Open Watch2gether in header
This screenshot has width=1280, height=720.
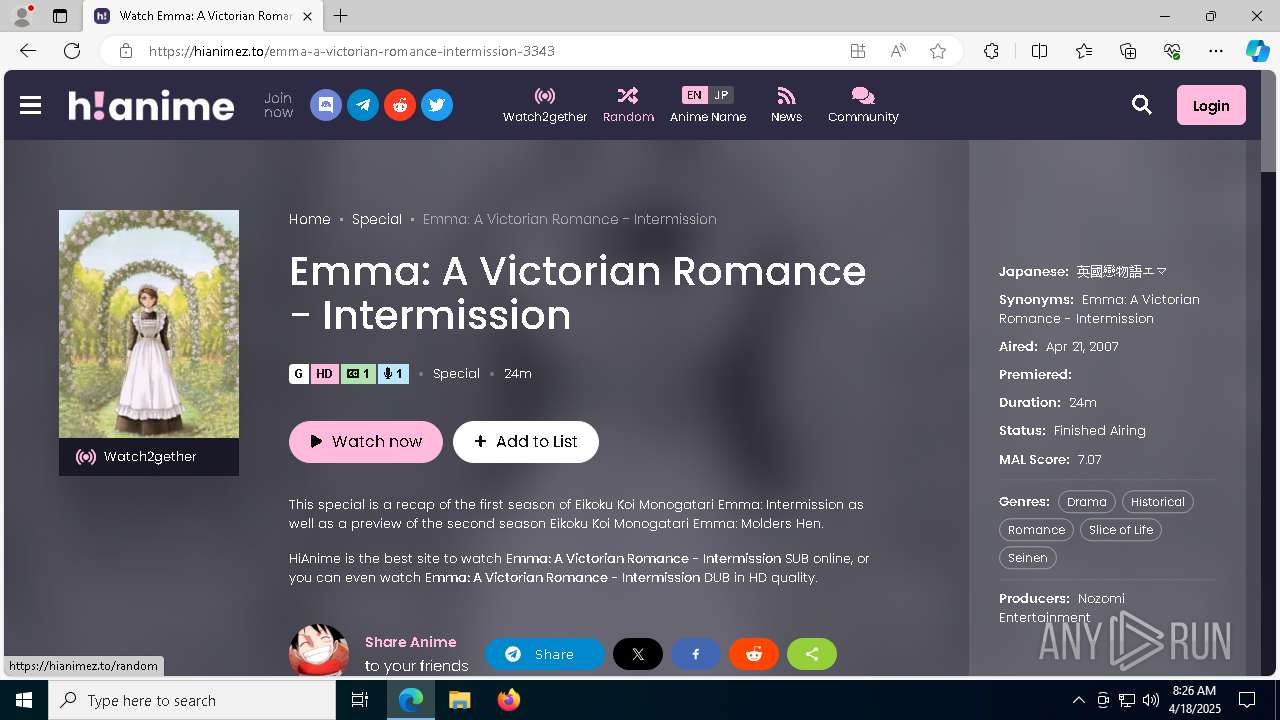coord(545,105)
